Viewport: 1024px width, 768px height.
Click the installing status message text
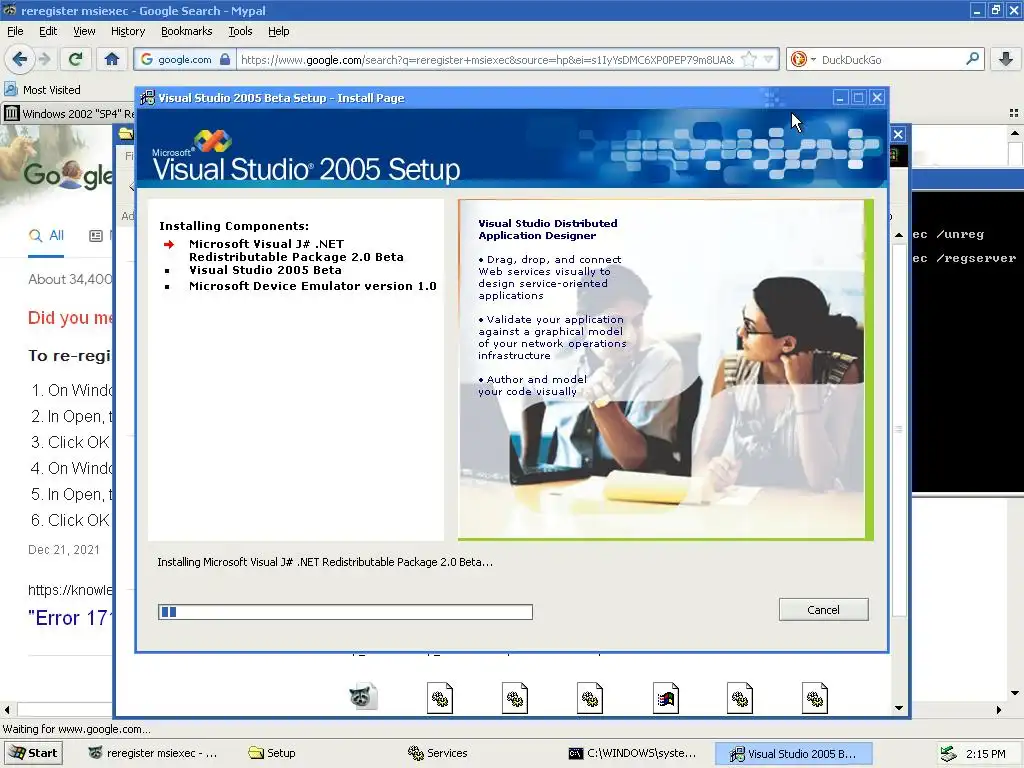pos(325,562)
